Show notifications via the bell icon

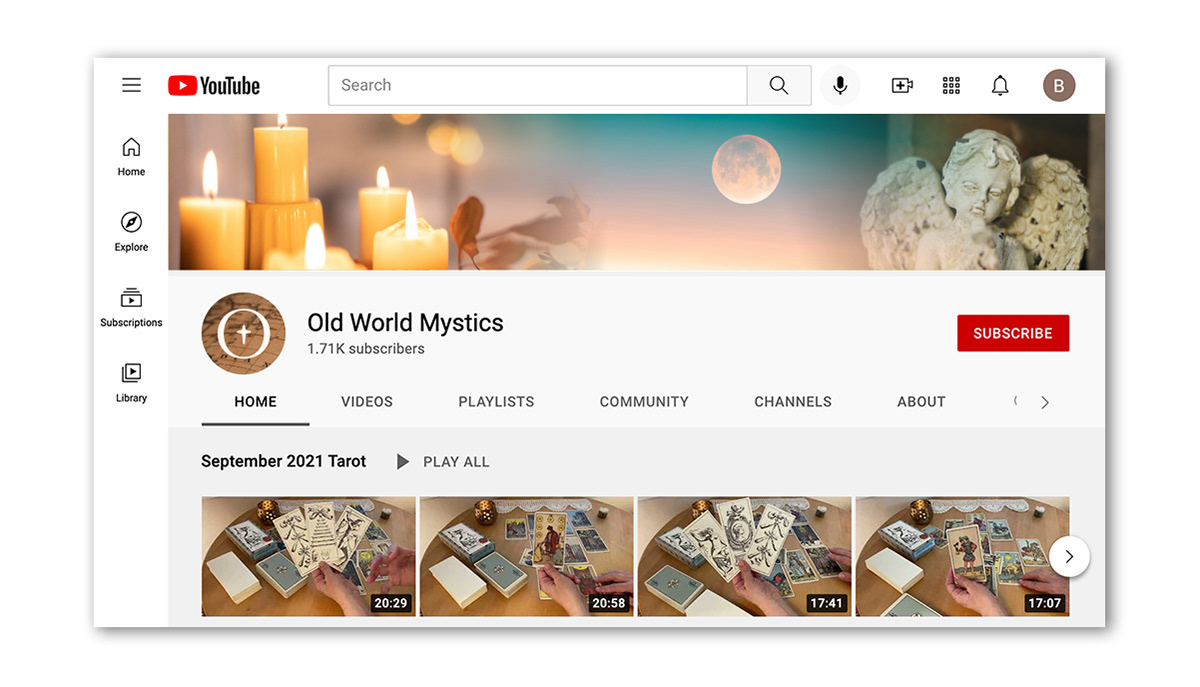pyautogui.click(x=1000, y=86)
